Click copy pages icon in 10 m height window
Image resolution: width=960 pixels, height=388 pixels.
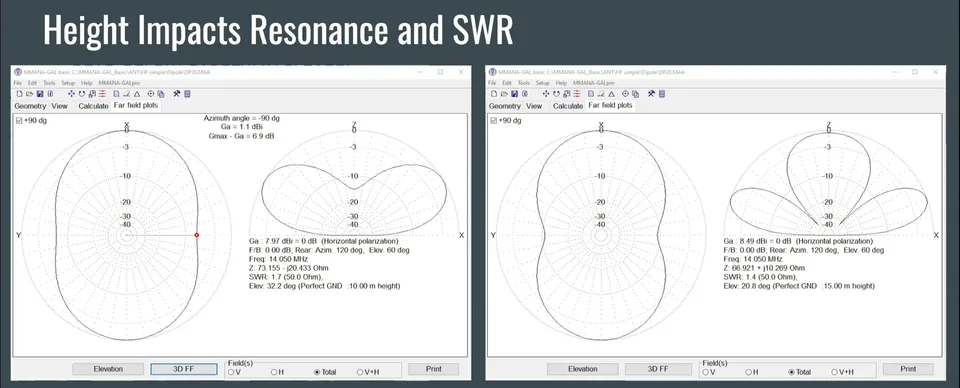pos(160,94)
